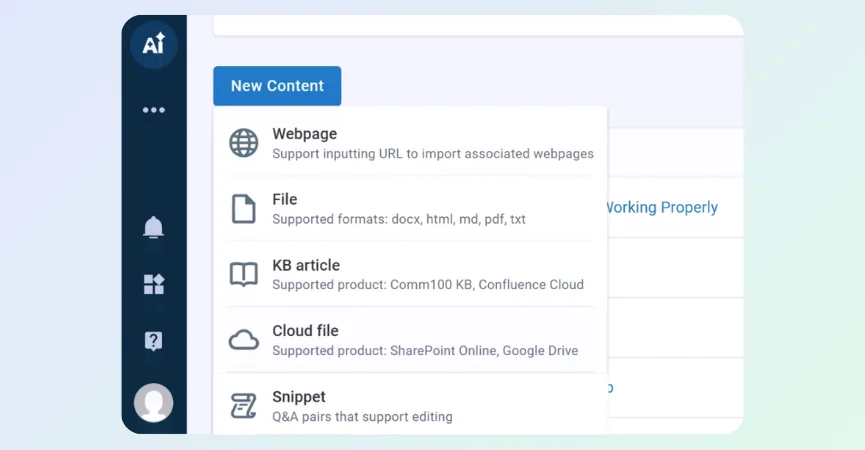
Task: Open the apps grid icon in sidebar
Action: tap(153, 285)
